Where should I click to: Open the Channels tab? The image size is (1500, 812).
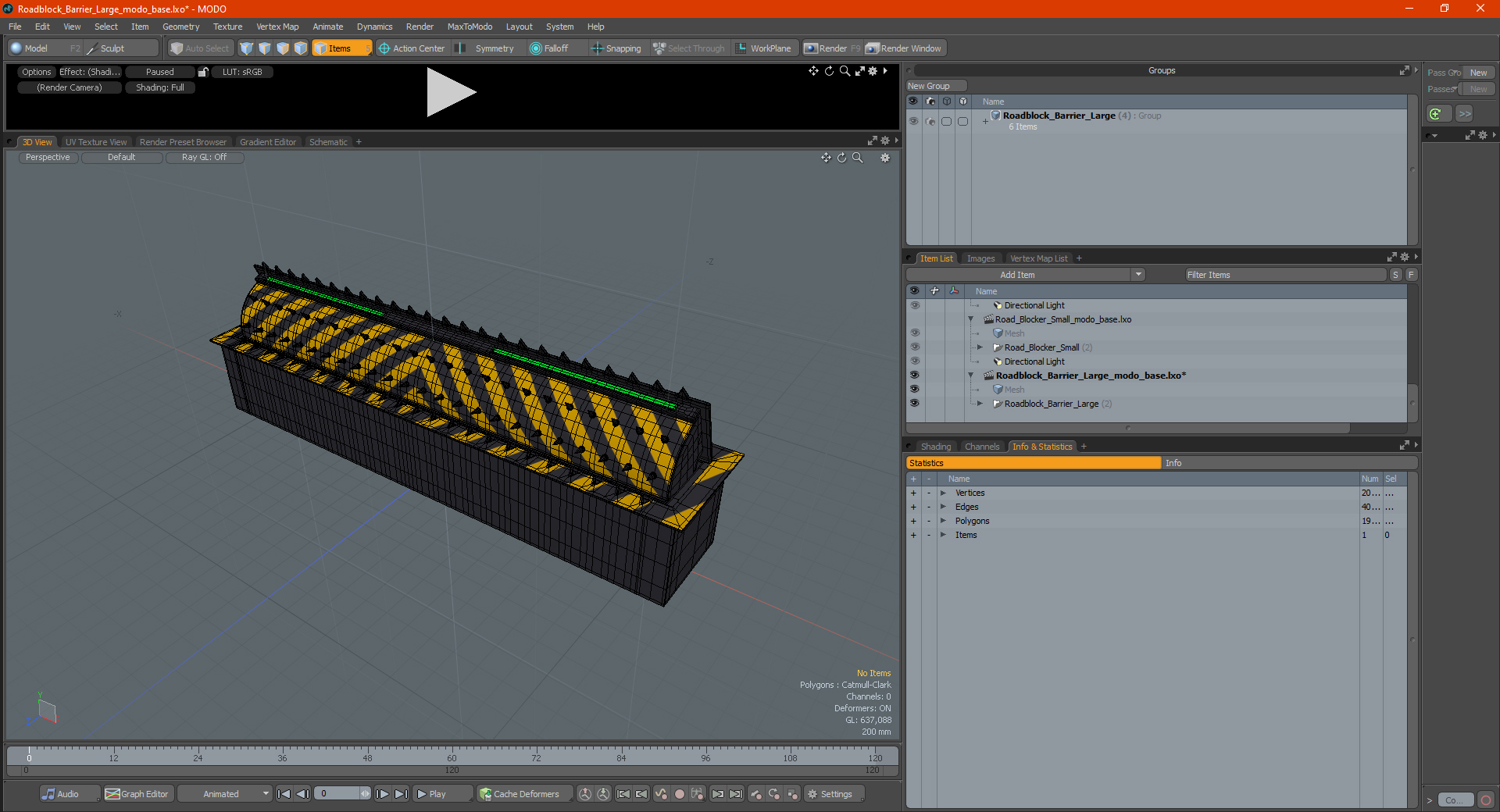[982, 447]
